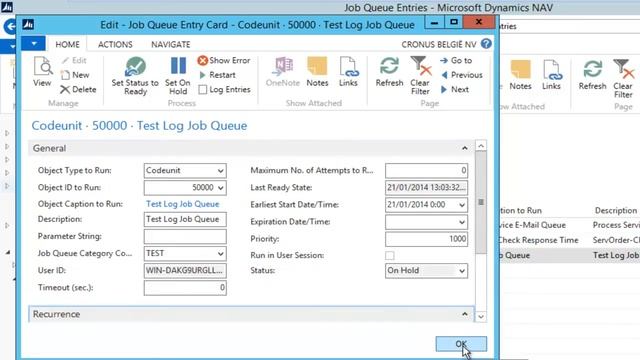Open Log Entries from ribbon
The image size is (640, 360).
224,89
